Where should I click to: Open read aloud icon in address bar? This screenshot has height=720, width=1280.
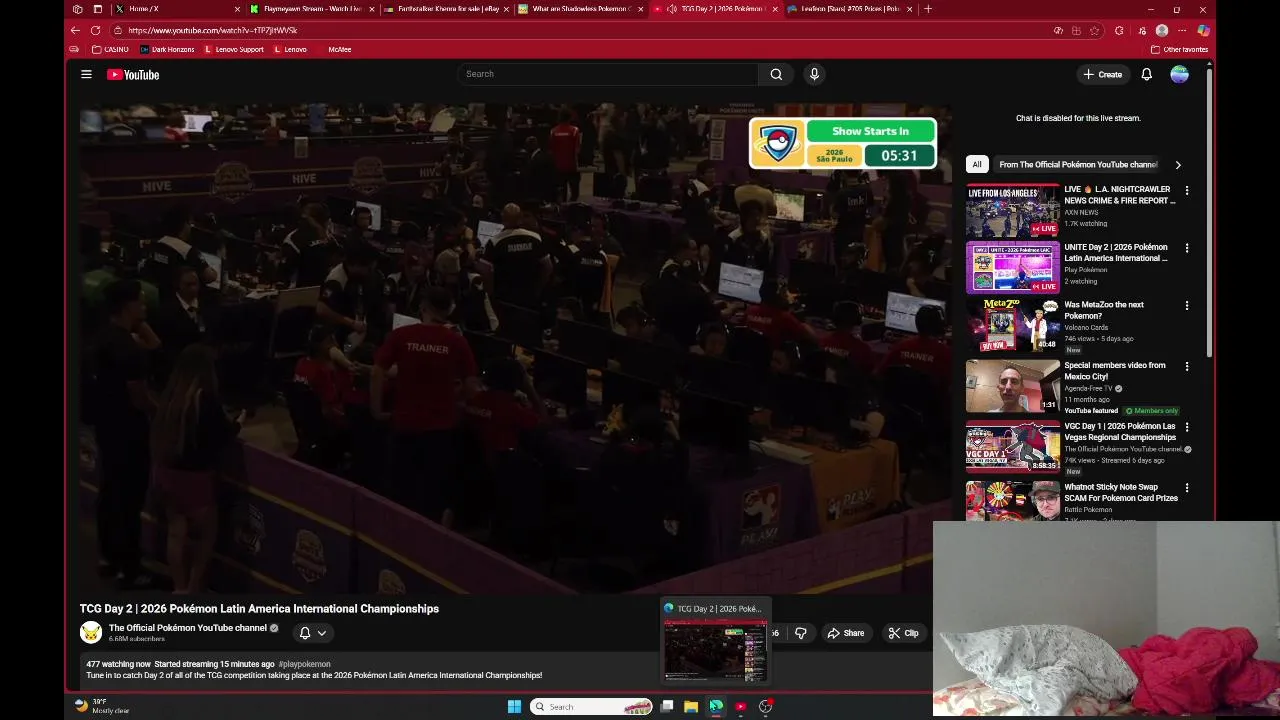click(1058, 30)
